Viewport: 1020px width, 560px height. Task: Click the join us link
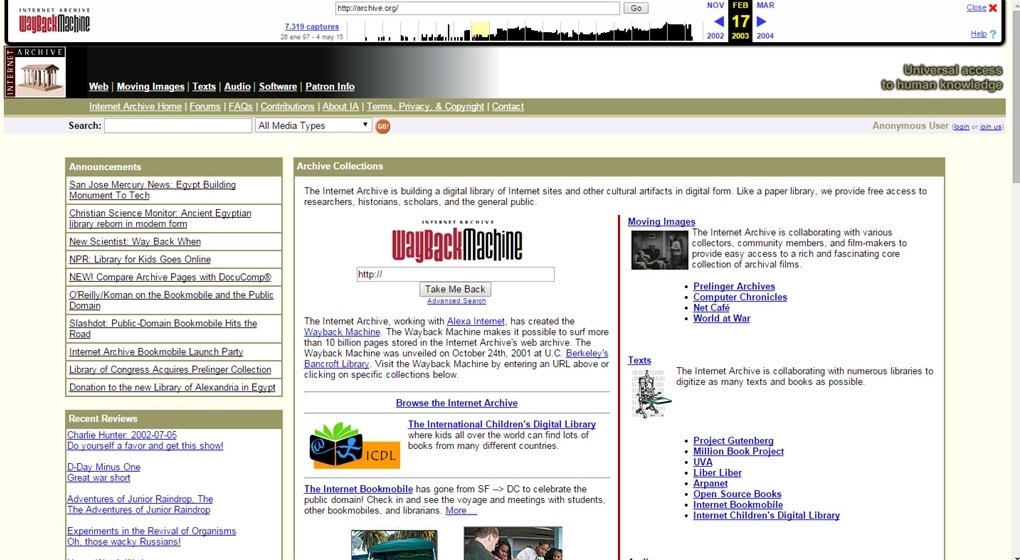pyautogui.click(x=991, y=127)
